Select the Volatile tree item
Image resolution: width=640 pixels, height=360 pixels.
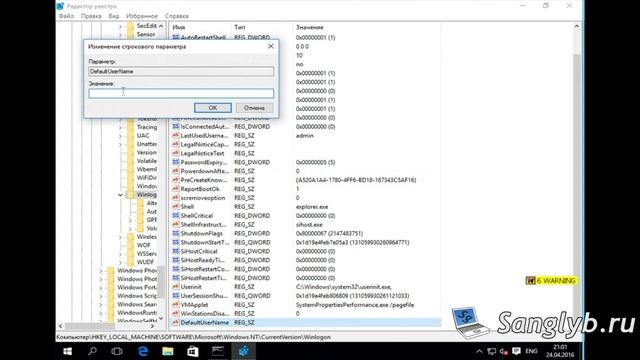(x=147, y=161)
